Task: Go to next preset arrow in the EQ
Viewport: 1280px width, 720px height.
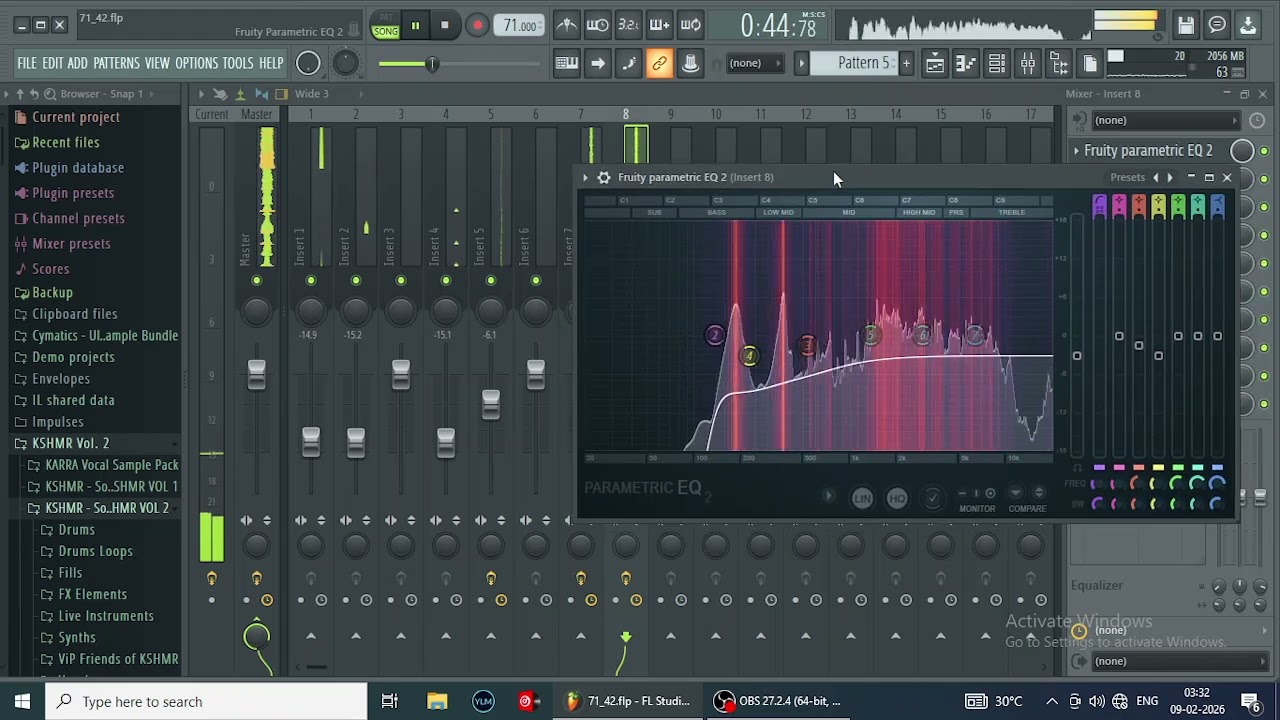Action: click(1170, 177)
